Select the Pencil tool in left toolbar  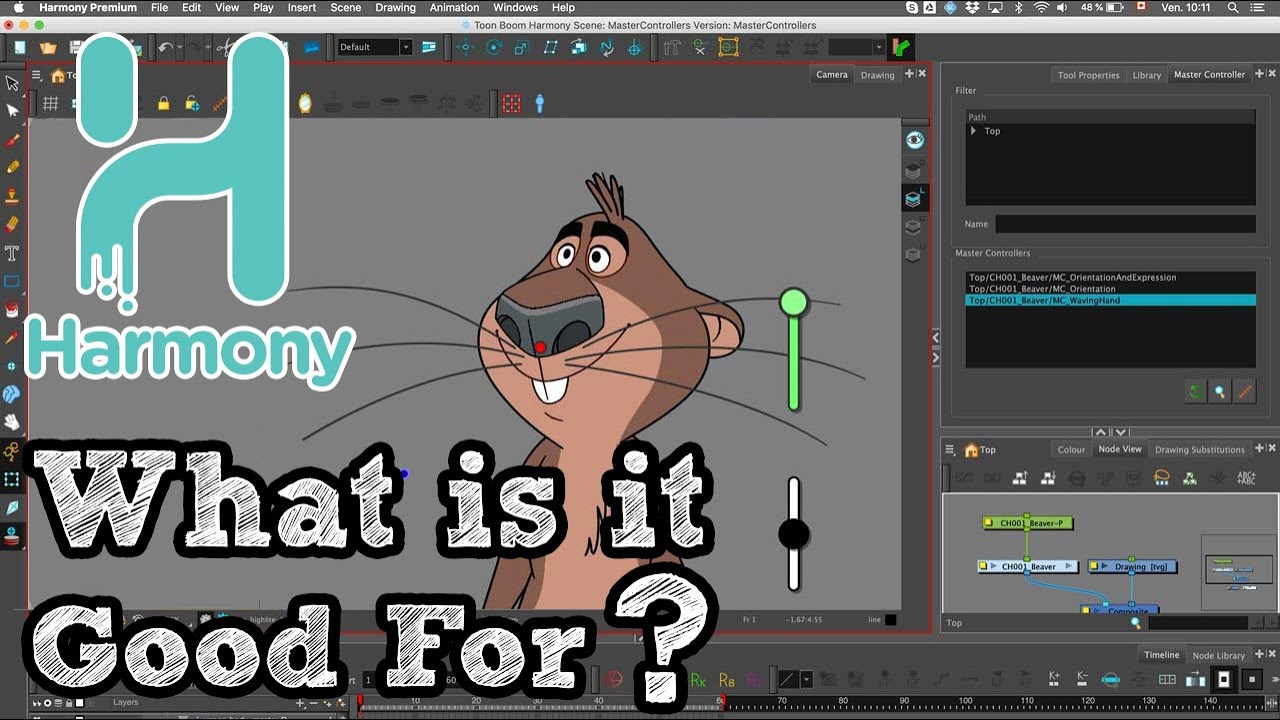[x=12, y=167]
